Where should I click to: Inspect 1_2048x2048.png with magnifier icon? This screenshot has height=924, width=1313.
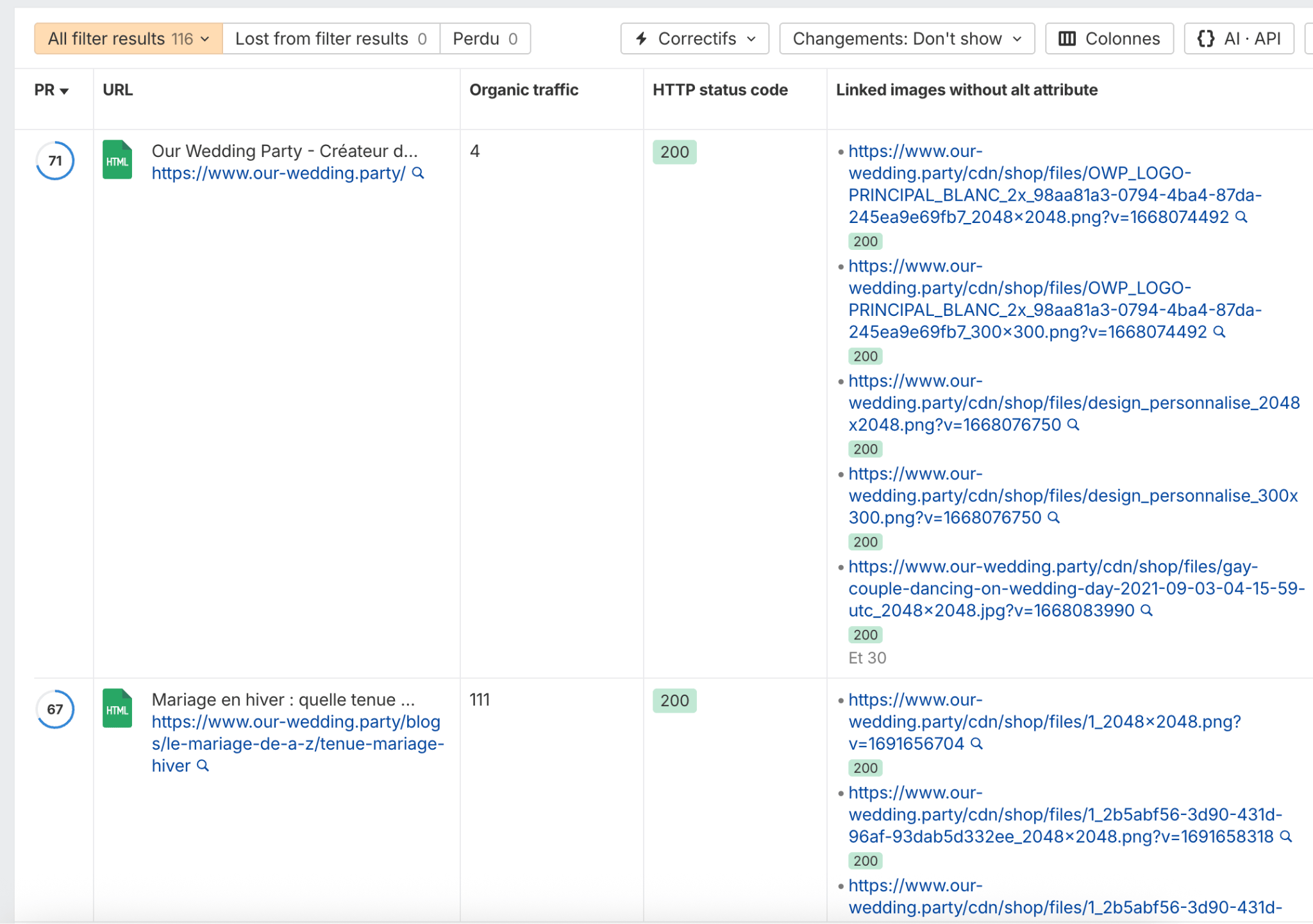click(976, 744)
